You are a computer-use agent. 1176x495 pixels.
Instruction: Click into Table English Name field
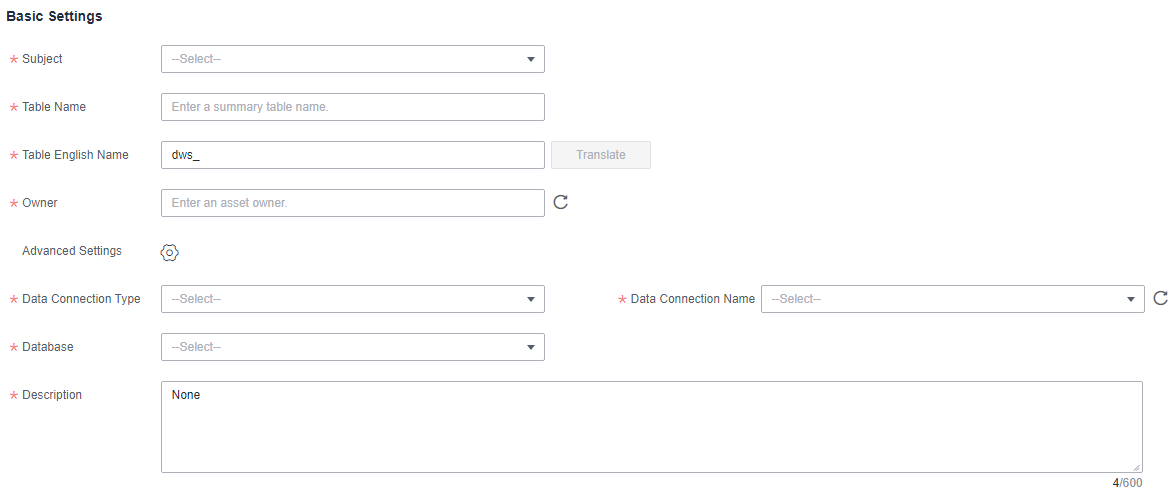pos(352,155)
